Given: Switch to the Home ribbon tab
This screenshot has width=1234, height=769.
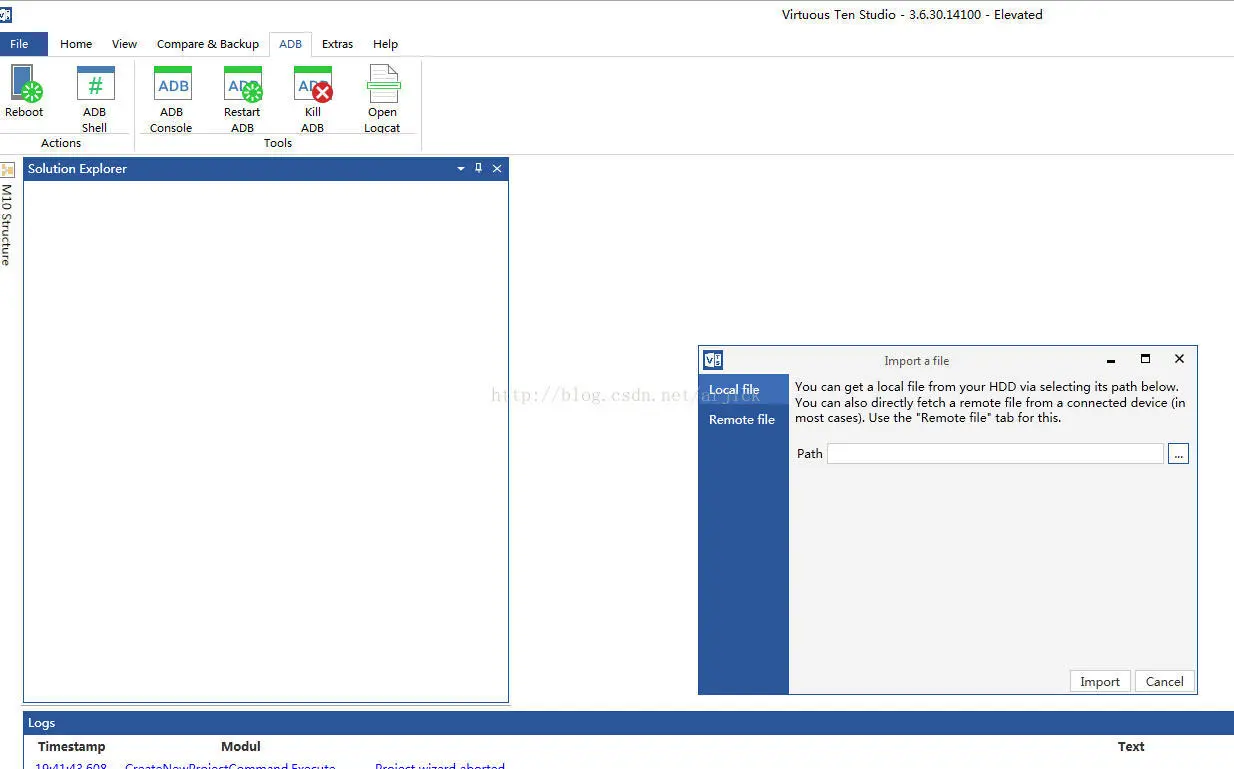Looking at the screenshot, I should coord(76,44).
